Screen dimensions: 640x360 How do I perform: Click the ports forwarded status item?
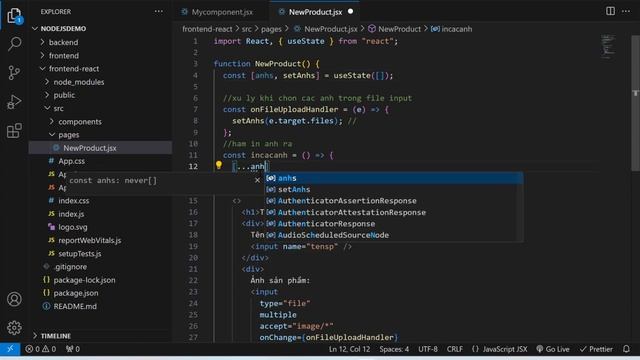(x=73, y=349)
